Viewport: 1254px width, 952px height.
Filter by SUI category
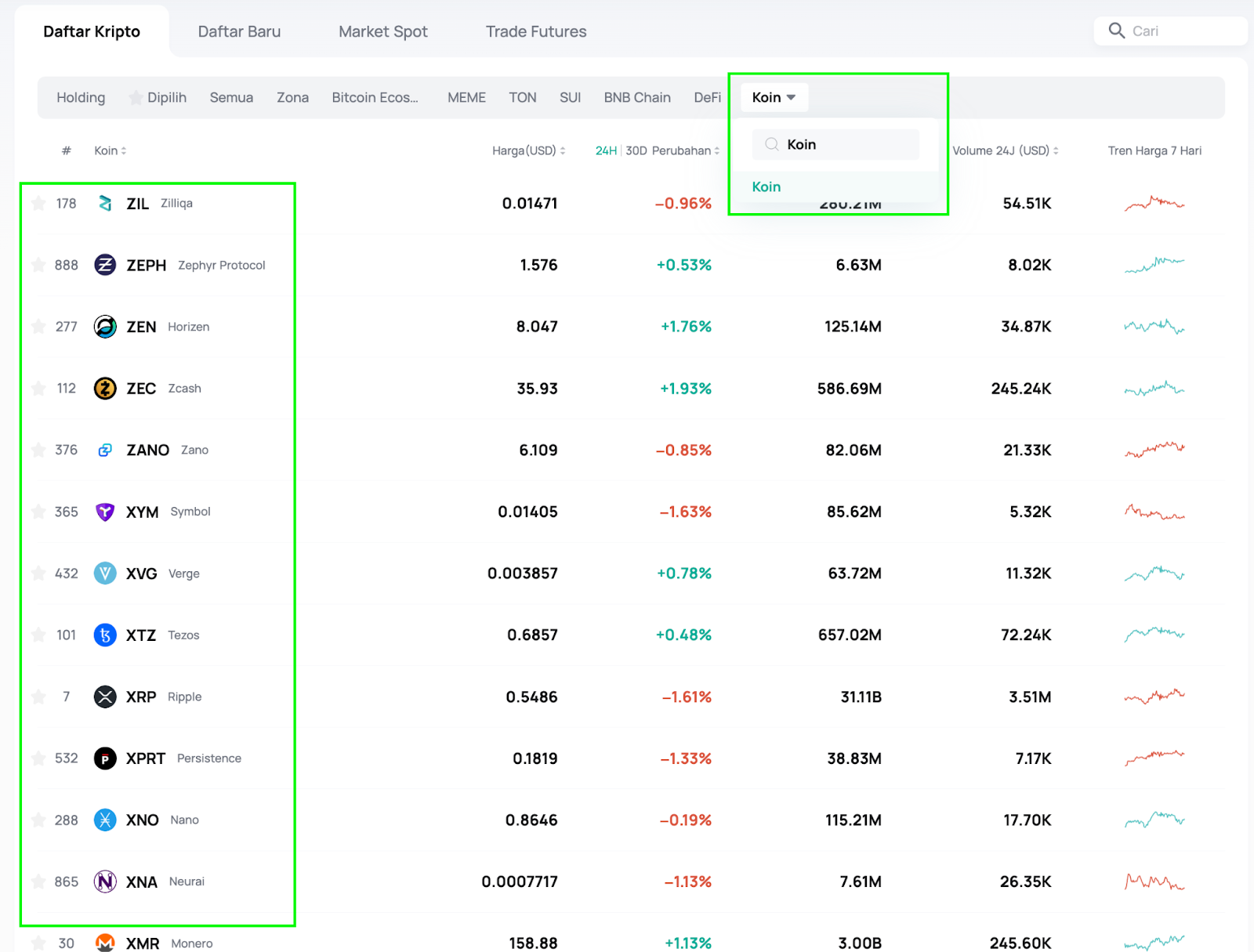(570, 97)
